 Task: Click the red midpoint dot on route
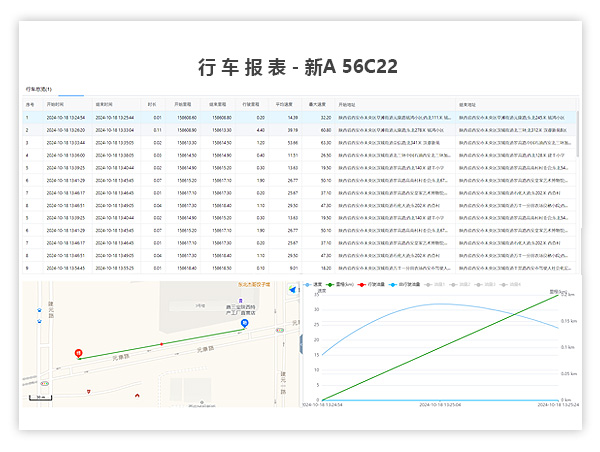point(163,343)
